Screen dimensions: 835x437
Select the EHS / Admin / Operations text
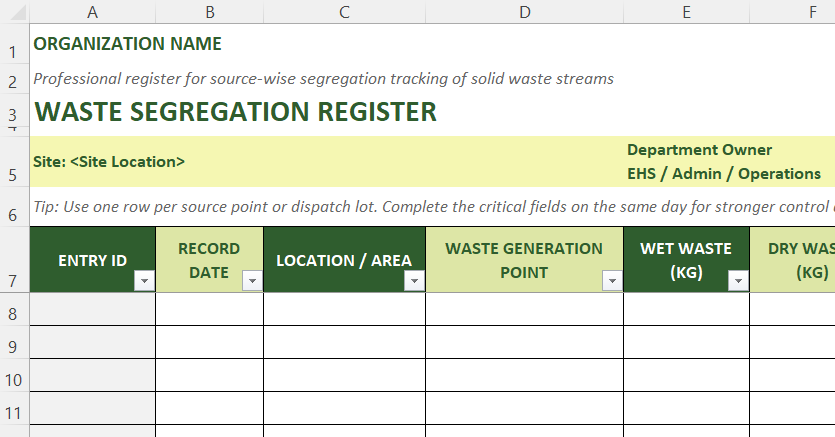click(x=723, y=174)
